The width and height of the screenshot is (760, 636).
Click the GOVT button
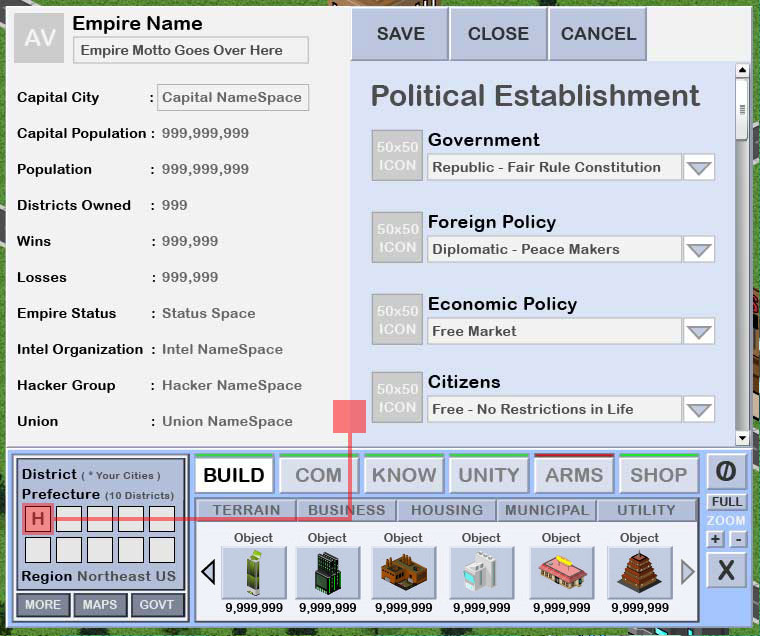[157, 605]
